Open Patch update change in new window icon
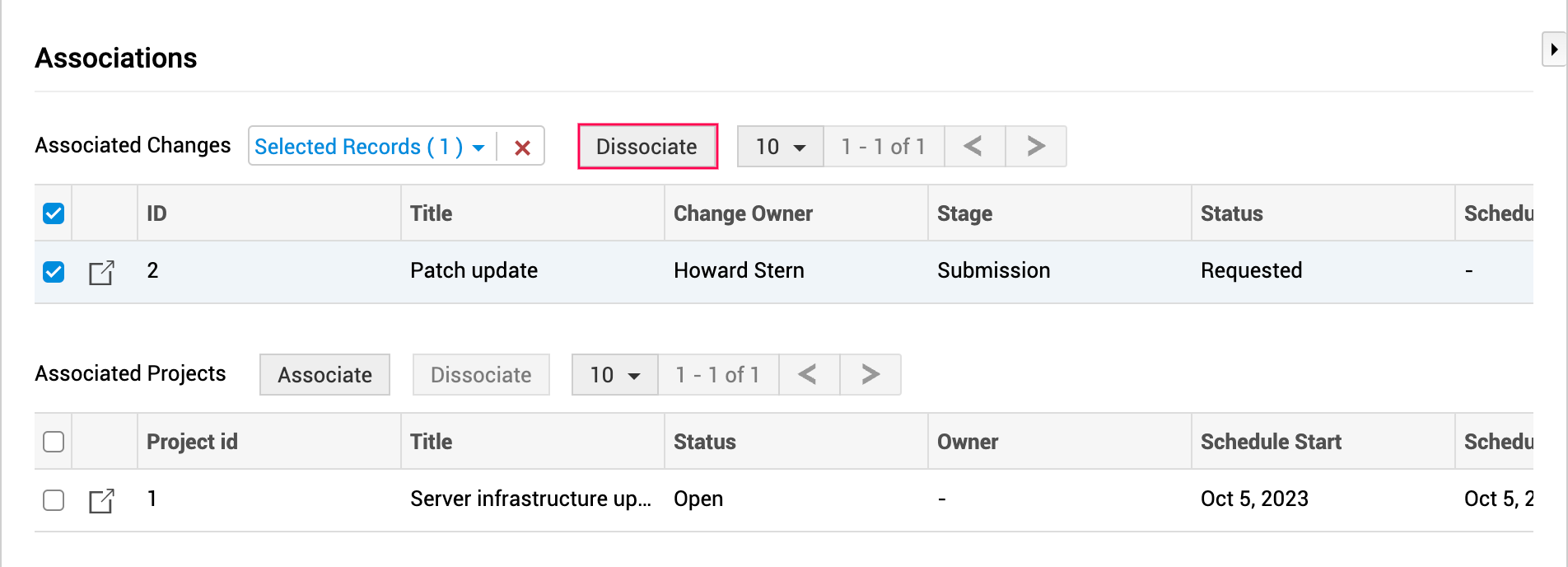This screenshot has width=1568, height=567. (x=101, y=272)
